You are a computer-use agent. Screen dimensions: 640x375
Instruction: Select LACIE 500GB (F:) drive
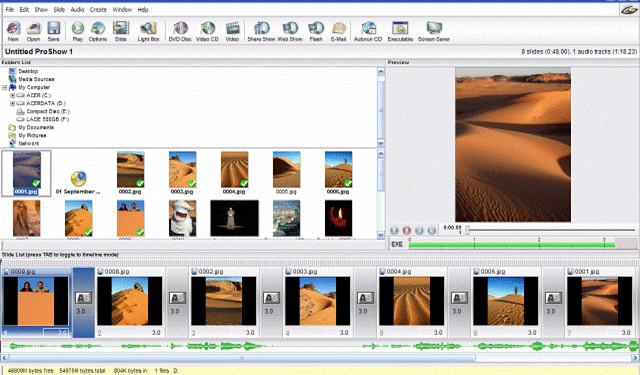(47, 120)
